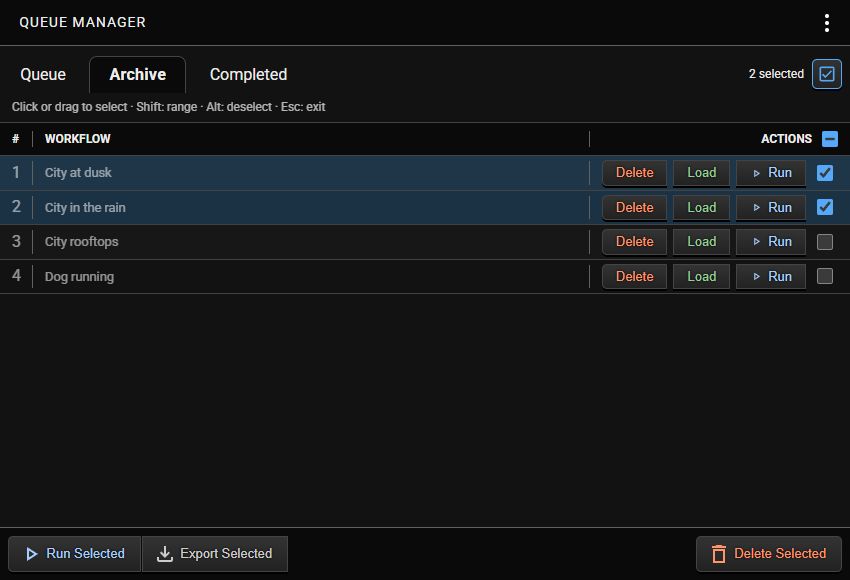Image resolution: width=850 pixels, height=580 pixels.
Task: Select the 'City at dusk' row name
Action: [x=78, y=173]
